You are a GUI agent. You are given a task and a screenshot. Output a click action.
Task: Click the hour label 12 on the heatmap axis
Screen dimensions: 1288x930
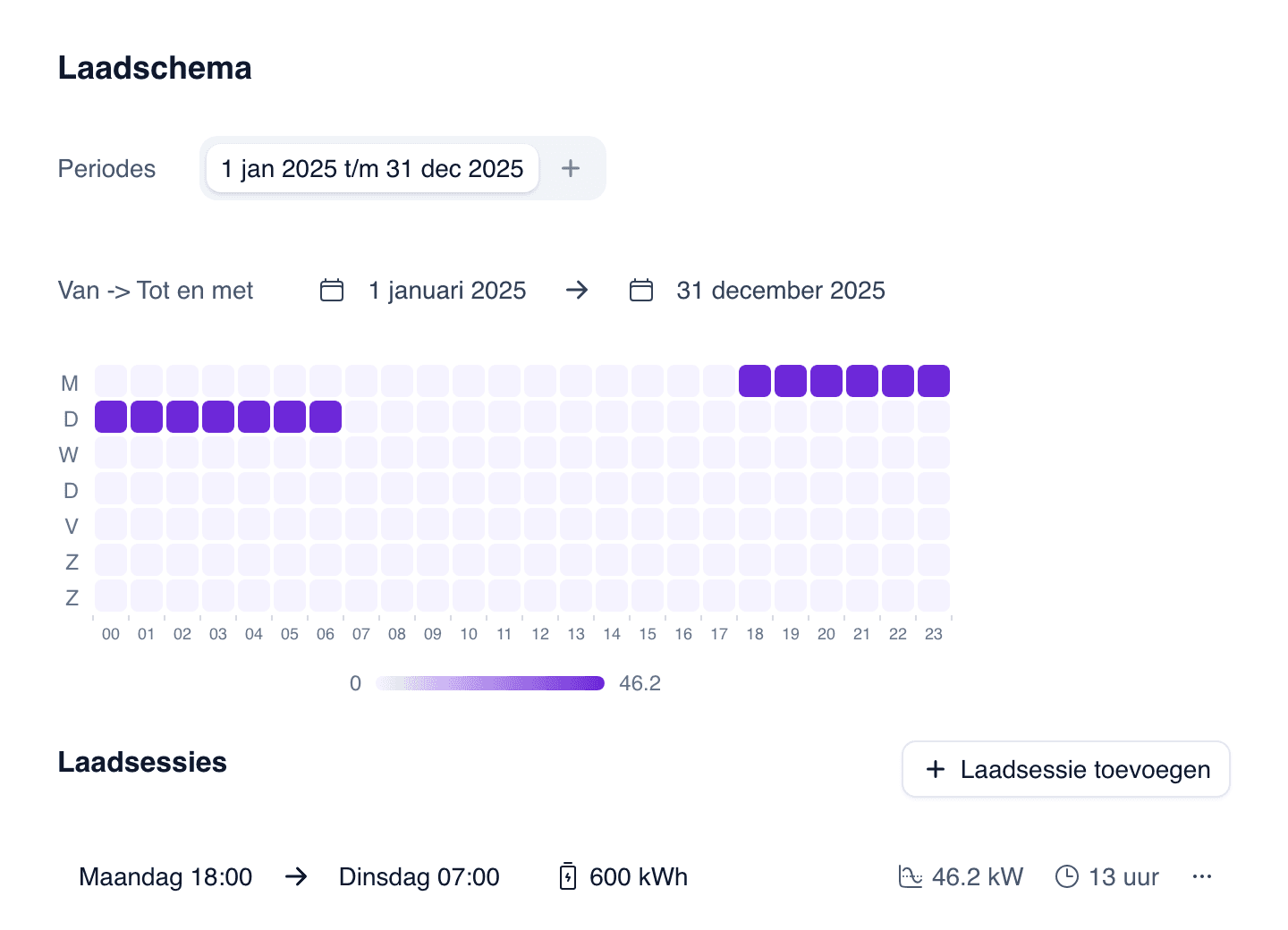click(540, 634)
